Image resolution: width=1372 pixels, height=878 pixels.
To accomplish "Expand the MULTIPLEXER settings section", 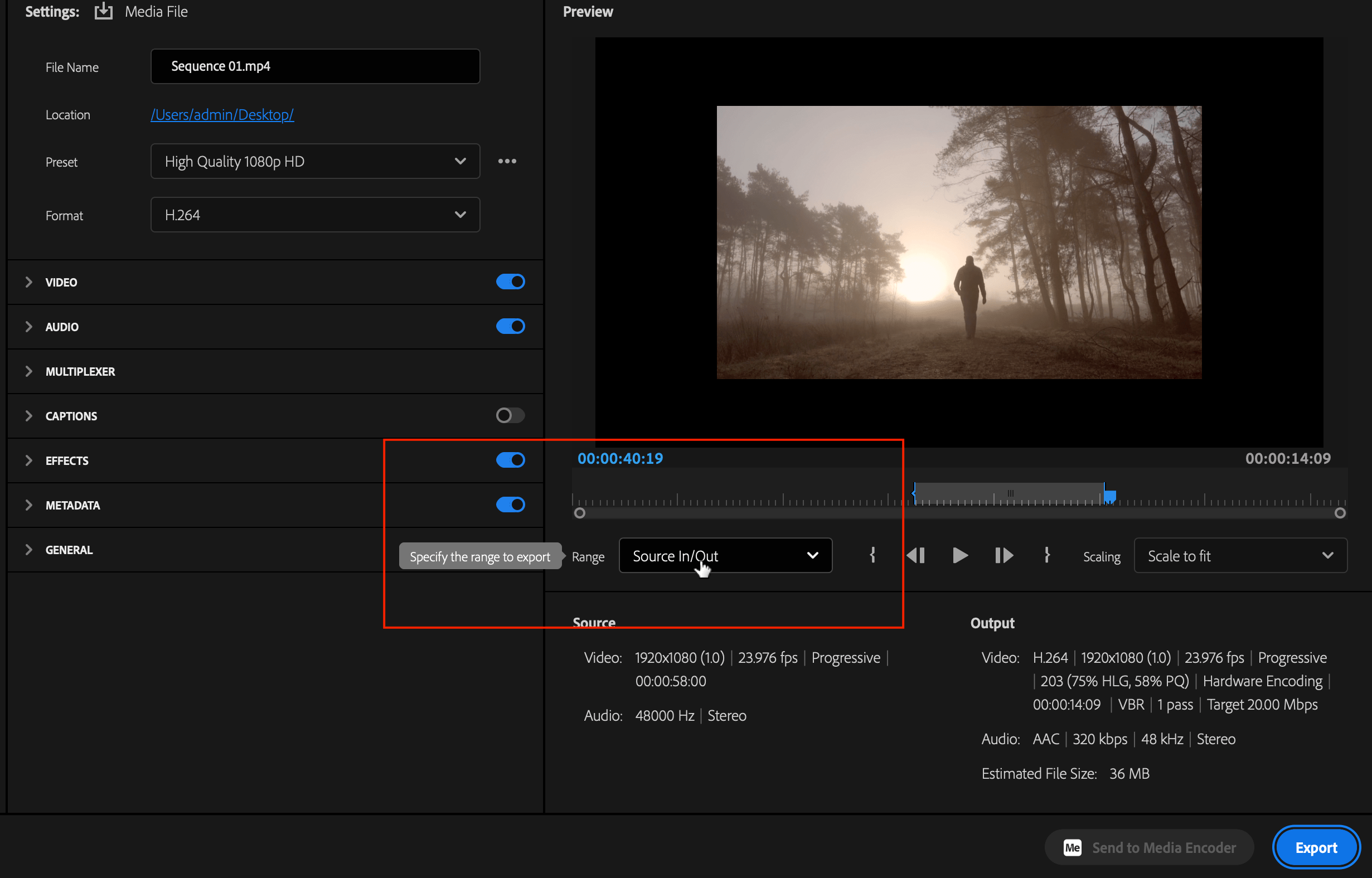I will (29, 371).
